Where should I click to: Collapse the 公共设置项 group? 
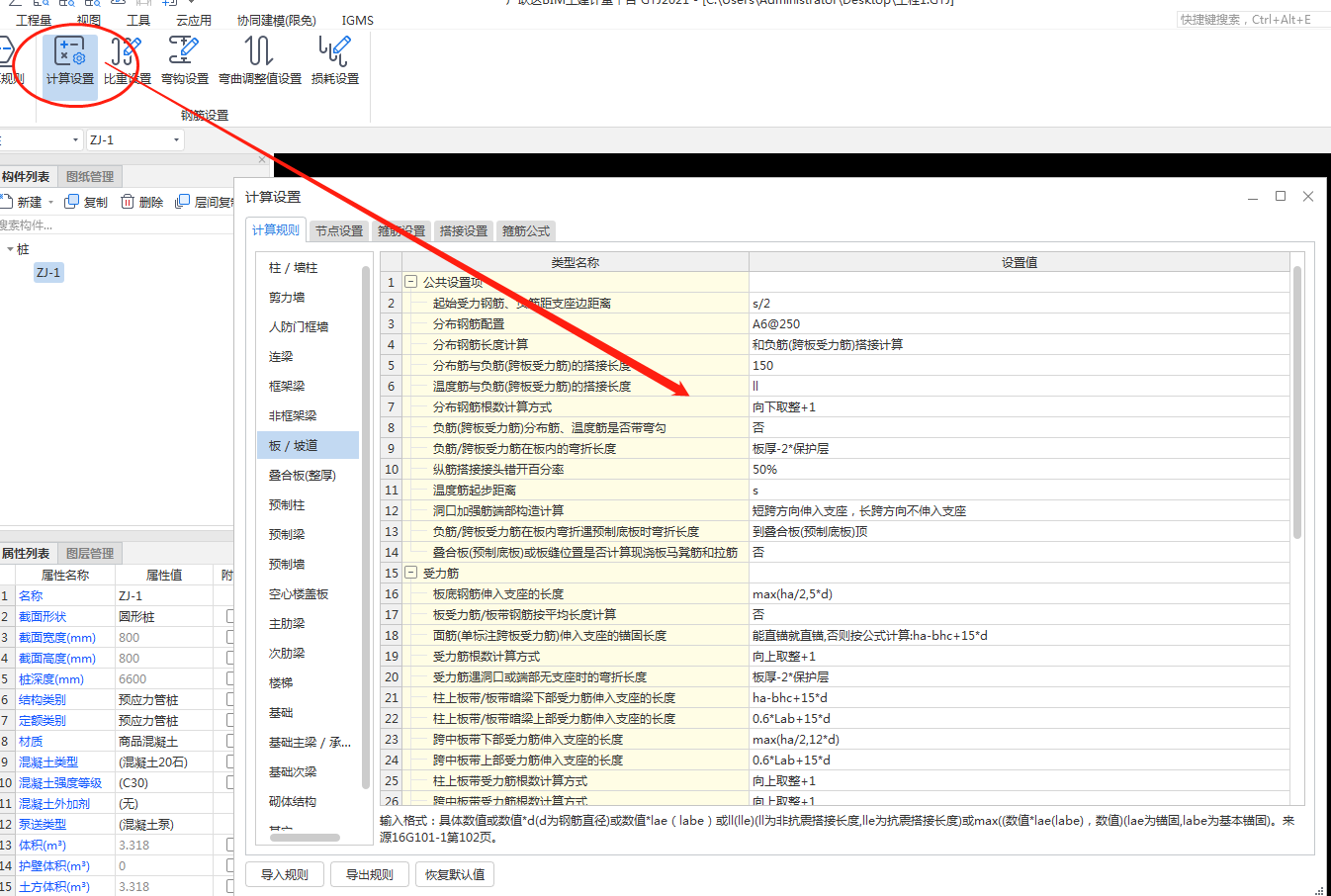coord(411,282)
